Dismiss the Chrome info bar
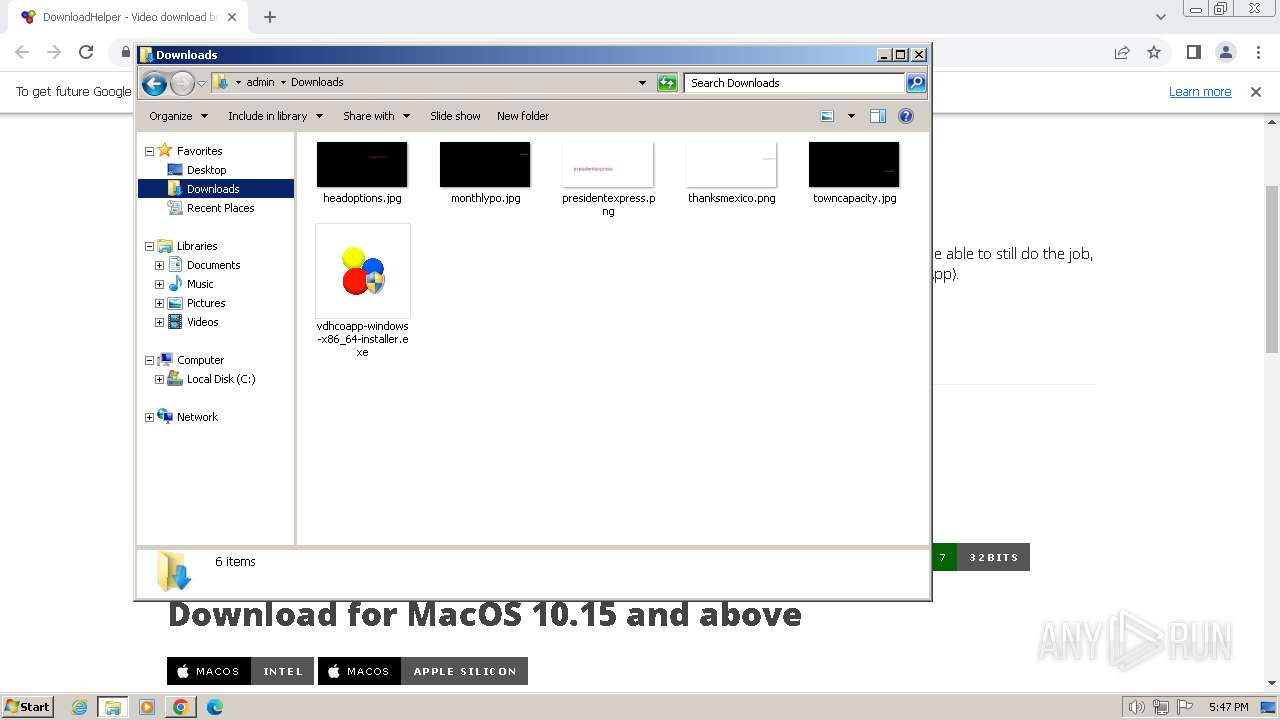The image size is (1280, 720). (x=1256, y=91)
